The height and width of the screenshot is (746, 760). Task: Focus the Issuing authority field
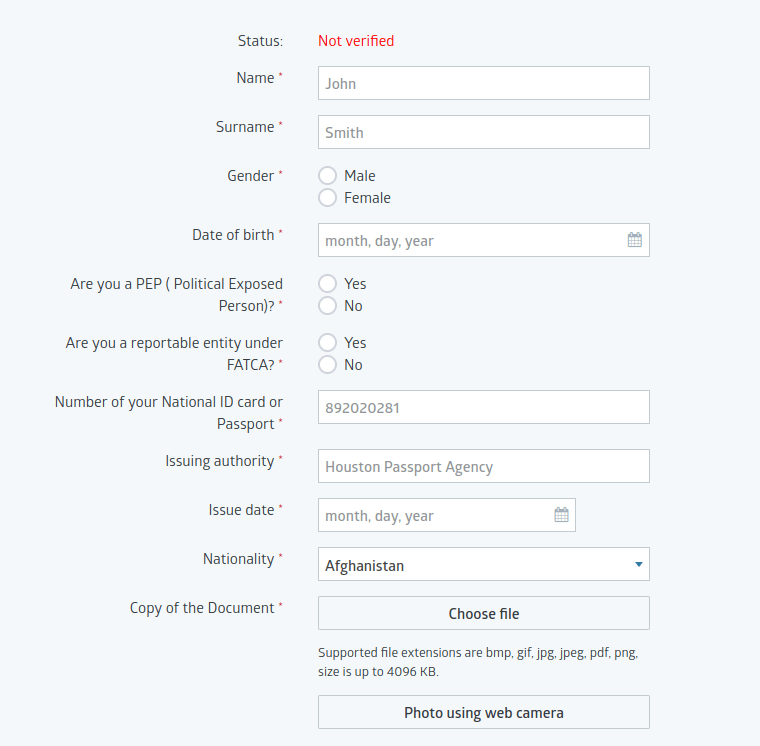pyautogui.click(x=483, y=466)
